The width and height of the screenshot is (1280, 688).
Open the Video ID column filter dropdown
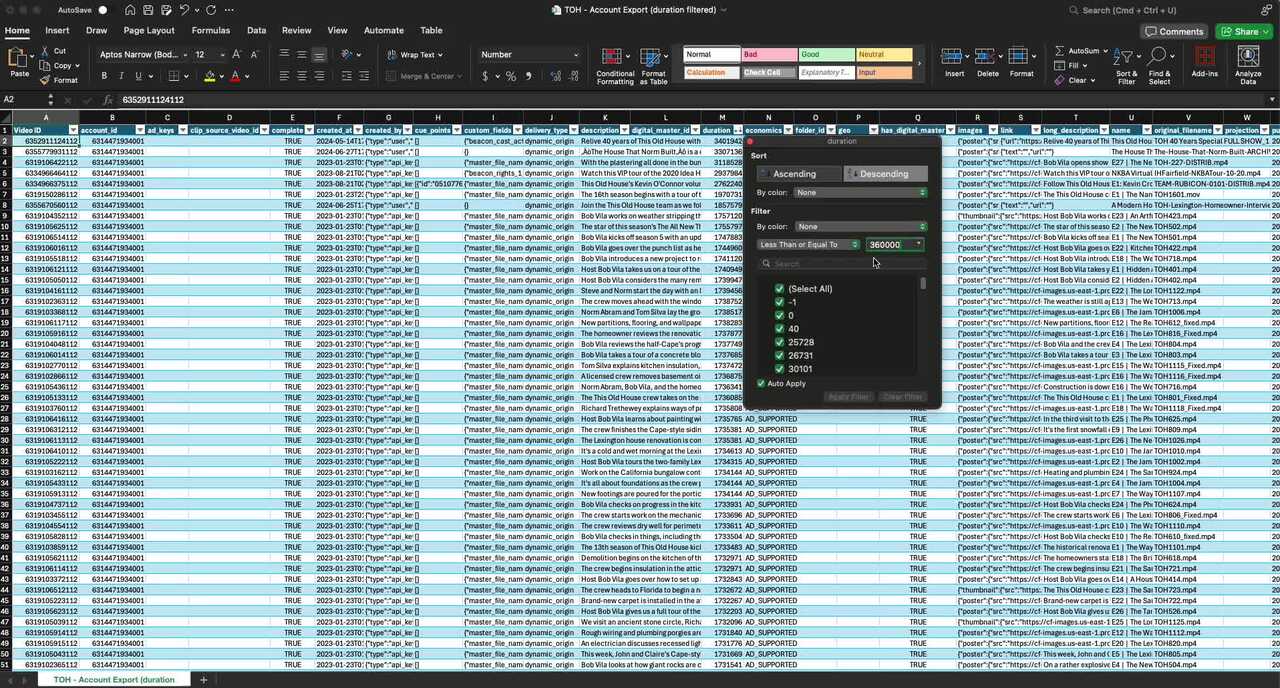click(x=73, y=130)
